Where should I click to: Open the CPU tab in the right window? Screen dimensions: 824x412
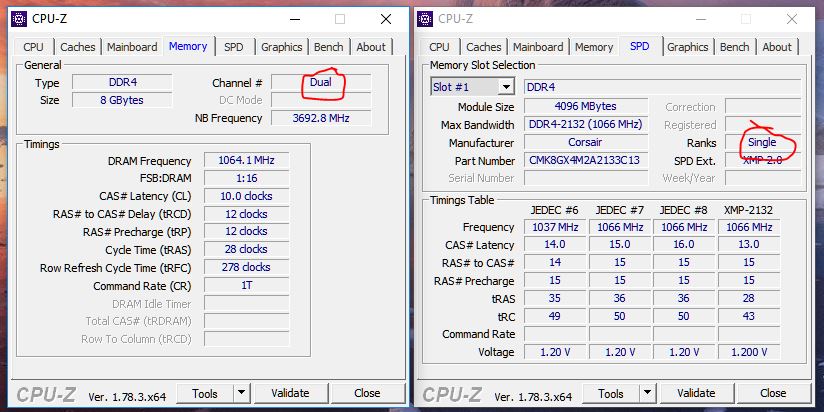(439, 47)
